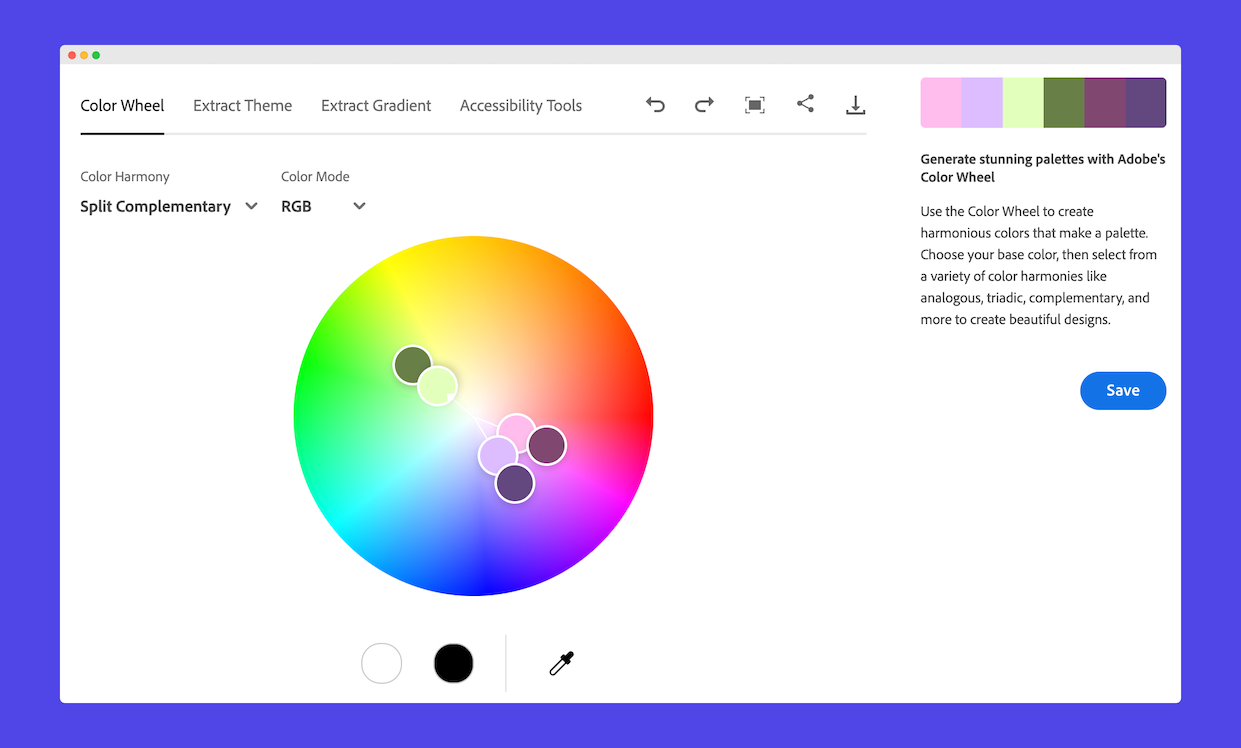Click the Undo arrow icon
This screenshot has height=748, width=1241.
[x=655, y=104]
